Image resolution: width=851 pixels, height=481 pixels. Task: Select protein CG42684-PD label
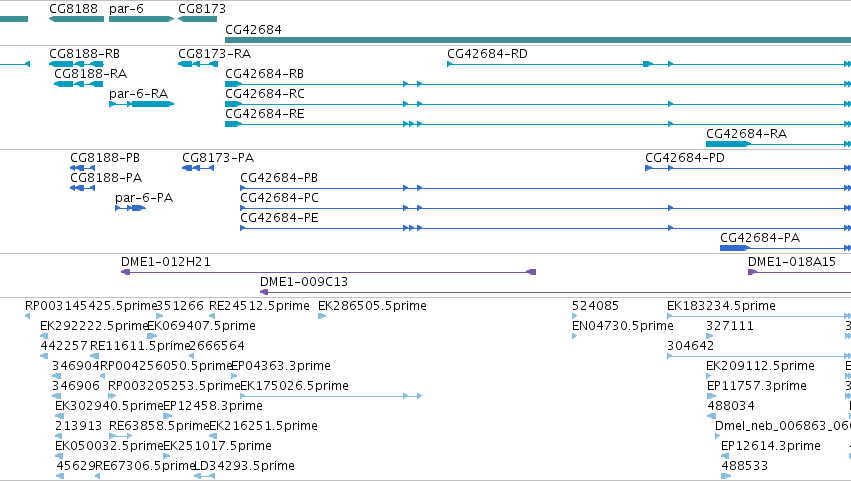point(685,157)
